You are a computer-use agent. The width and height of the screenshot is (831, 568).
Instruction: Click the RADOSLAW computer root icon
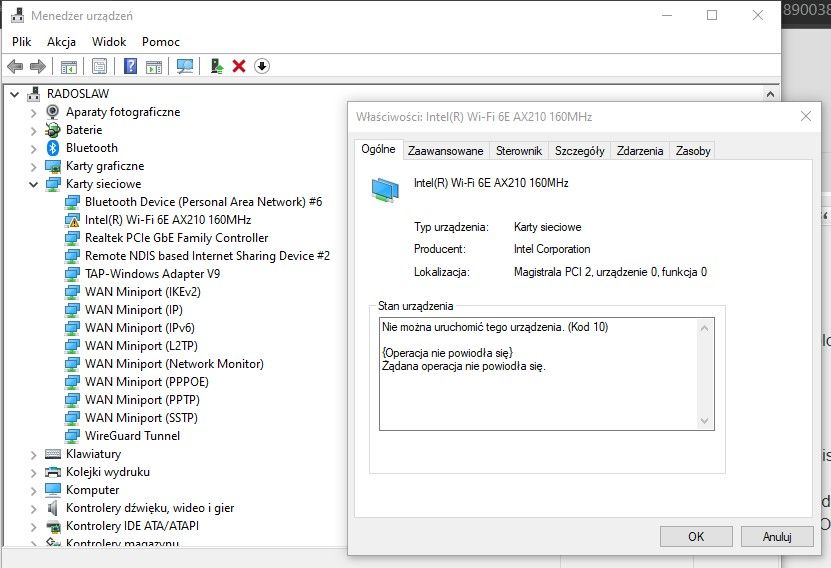click(x=34, y=94)
